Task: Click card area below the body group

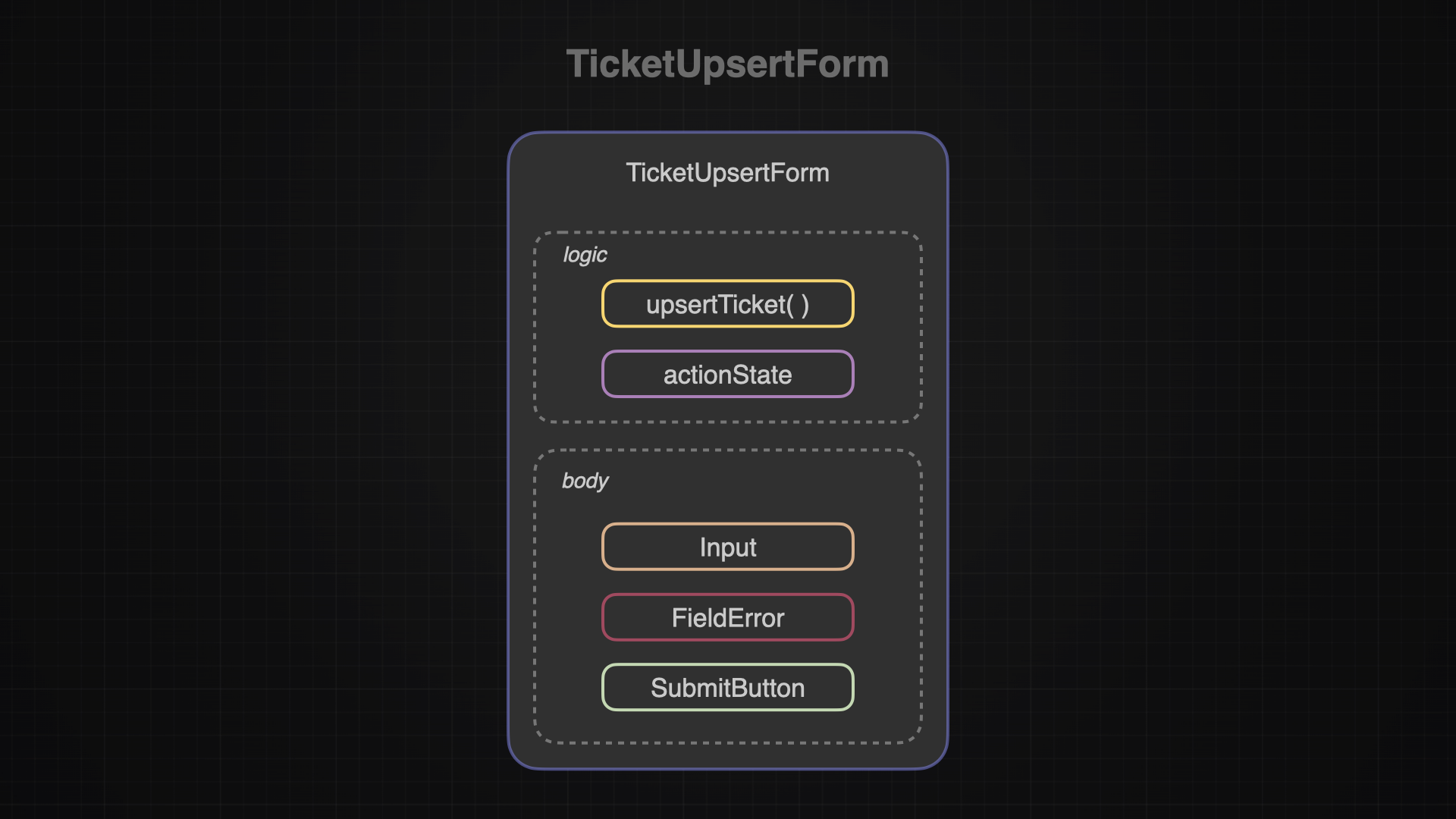Action: [726, 756]
